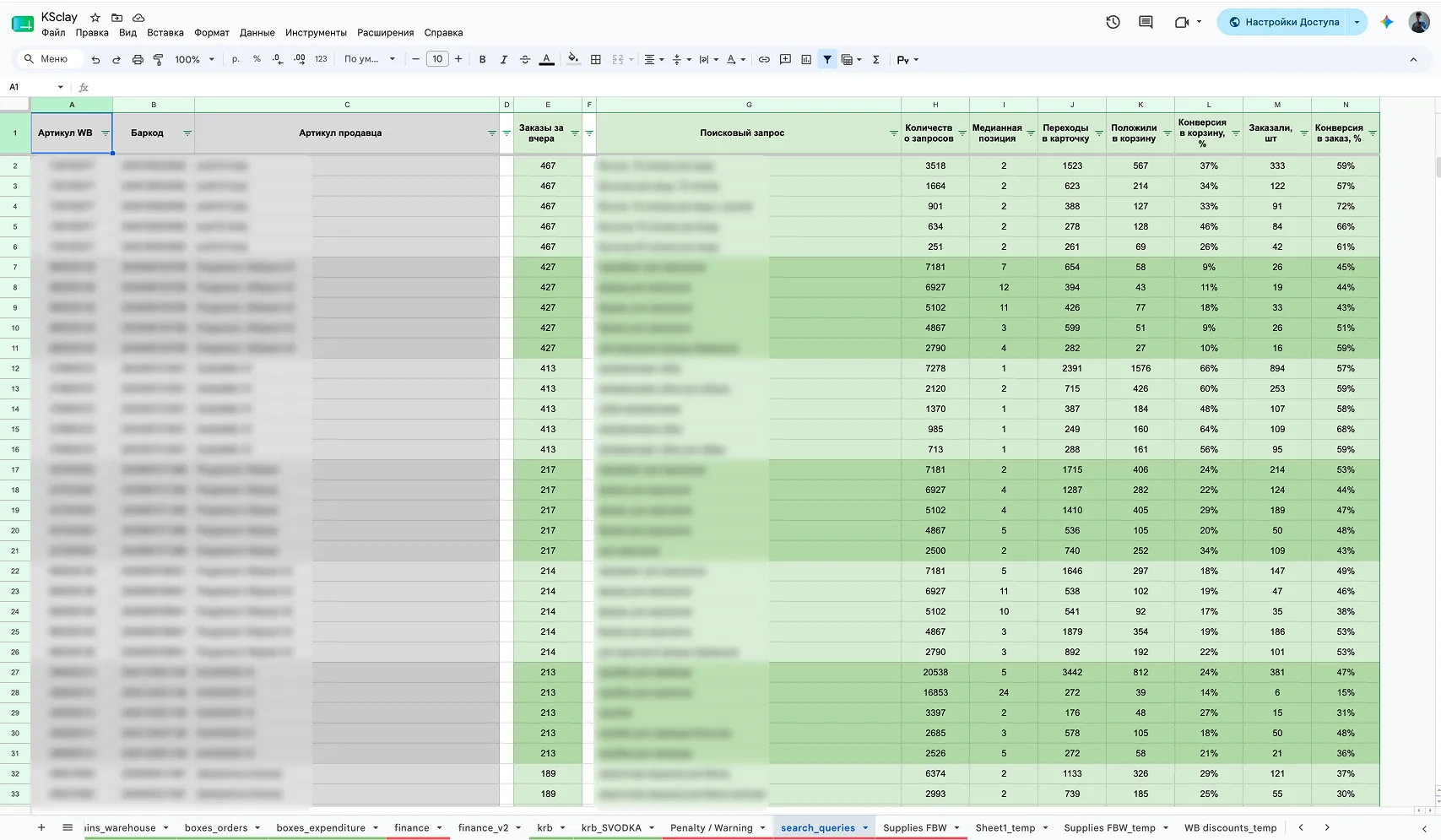This screenshot has width=1441, height=840.
Task: Toggle italic formatting
Action: [x=504, y=60]
